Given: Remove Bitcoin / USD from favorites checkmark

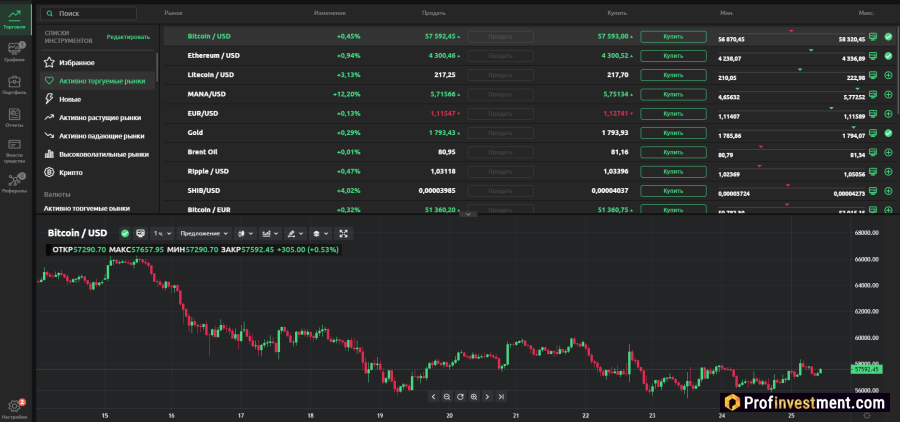Looking at the screenshot, I should (x=888, y=36).
